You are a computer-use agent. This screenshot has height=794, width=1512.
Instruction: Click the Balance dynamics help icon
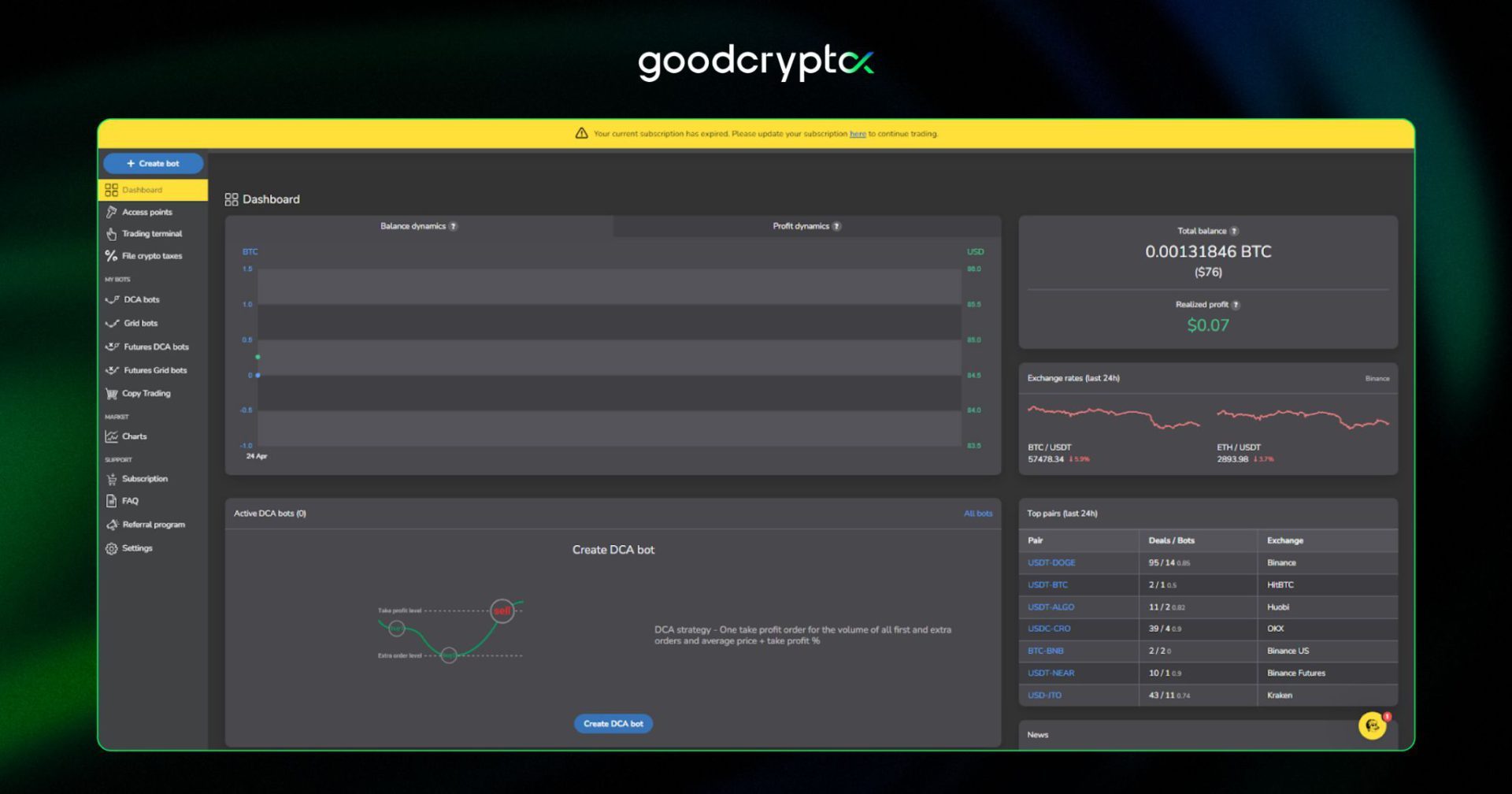coord(453,226)
